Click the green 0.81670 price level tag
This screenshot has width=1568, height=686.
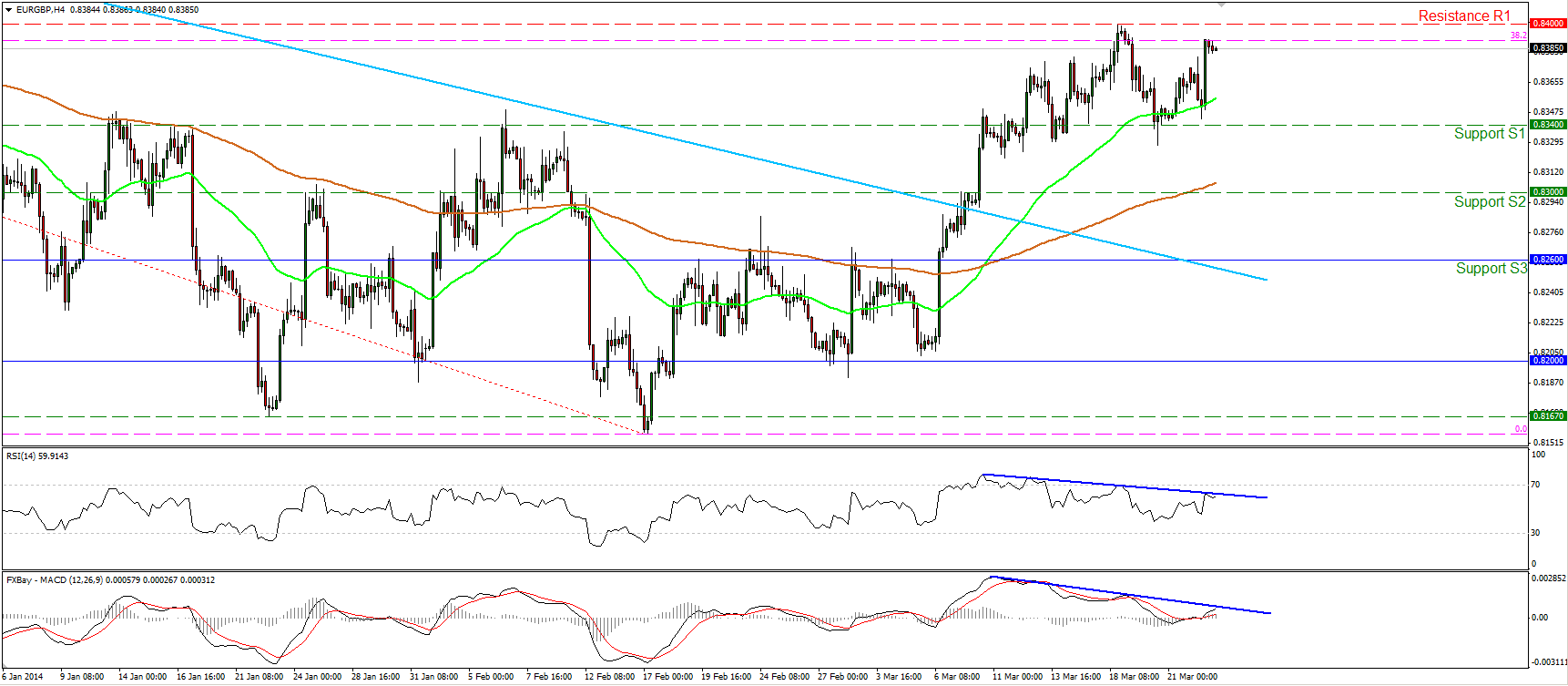point(1548,415)
